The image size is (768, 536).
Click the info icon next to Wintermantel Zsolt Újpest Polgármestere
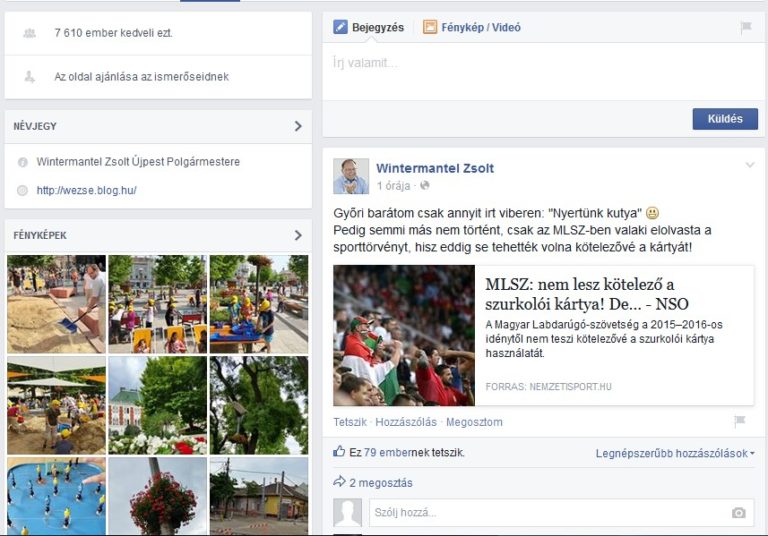[23, 162]
